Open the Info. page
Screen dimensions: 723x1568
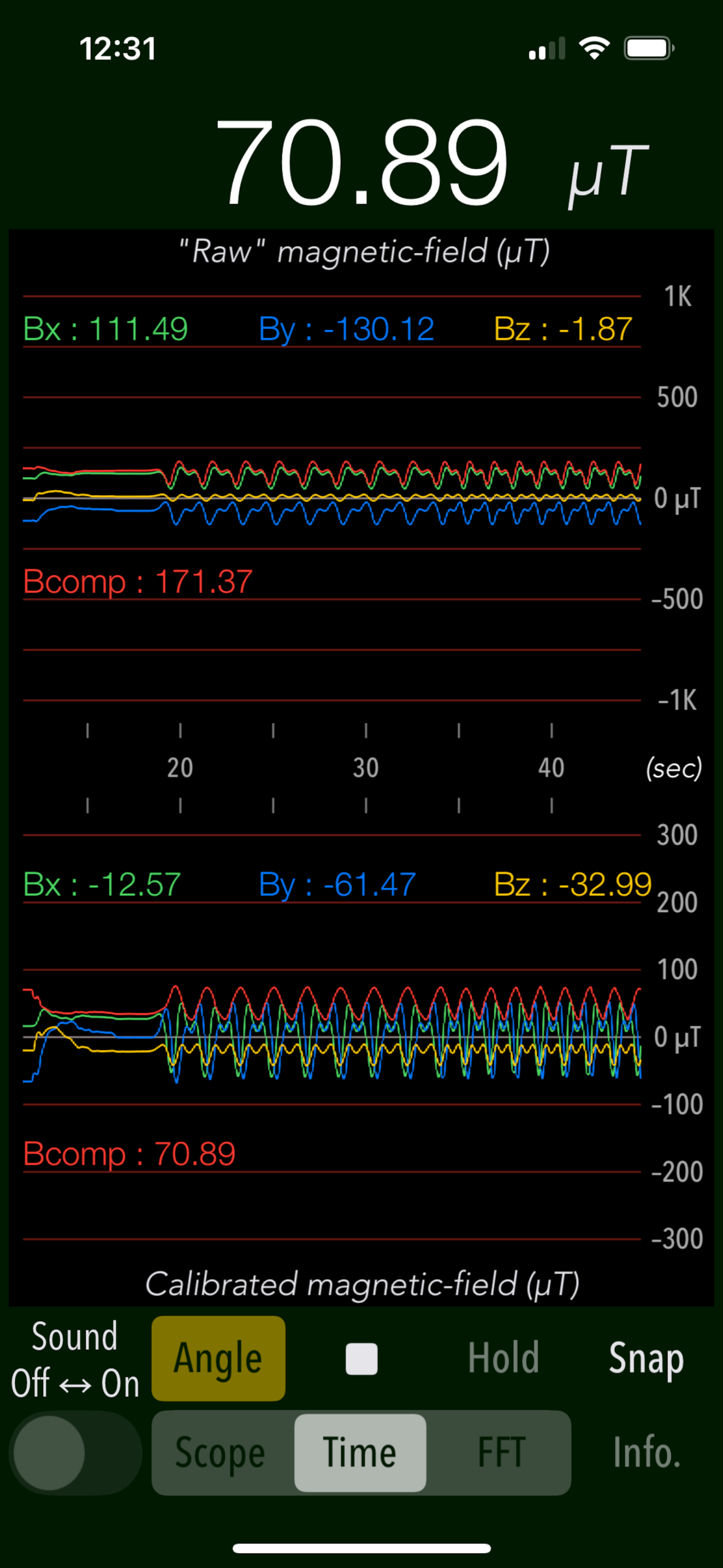[x=646, y=1452]
